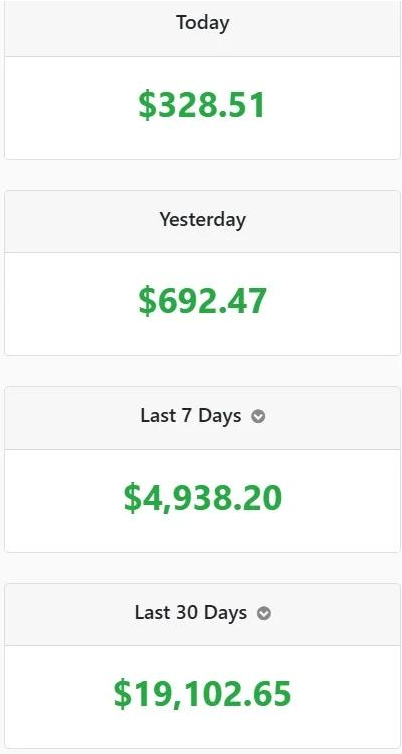The height and width of the screenshot is (754, 402).
Task: Click the $692.47 earnings amount
Action: pos(202,302)
